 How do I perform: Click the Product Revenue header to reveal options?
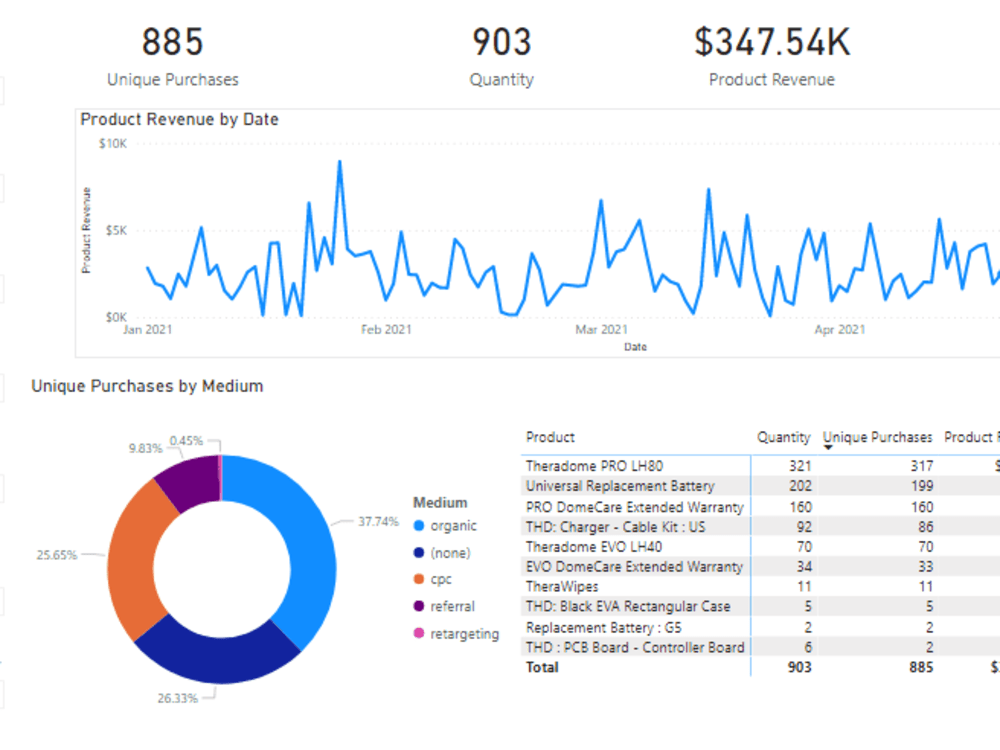pos(977,437)
